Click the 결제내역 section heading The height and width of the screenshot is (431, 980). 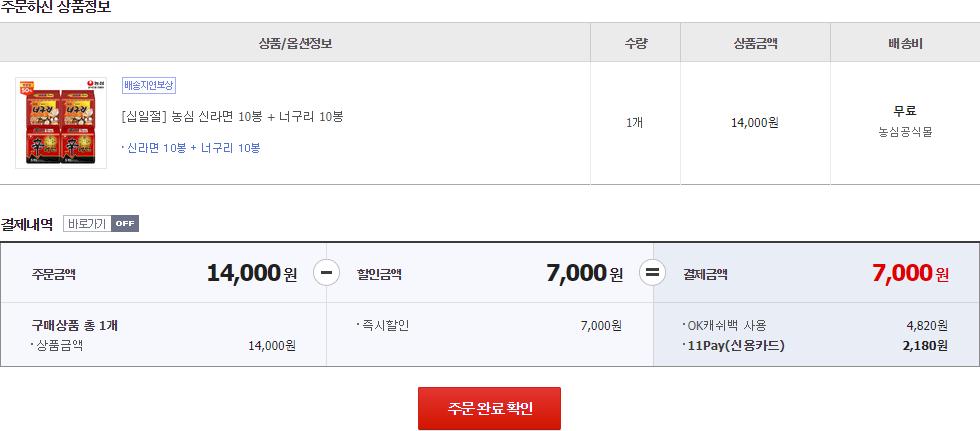coord(27,223)
